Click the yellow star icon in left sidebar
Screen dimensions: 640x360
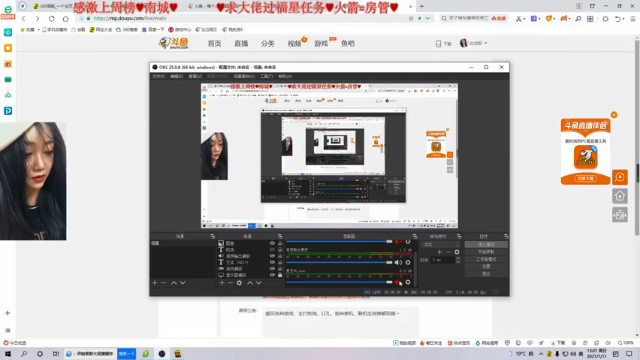(8, 48)
